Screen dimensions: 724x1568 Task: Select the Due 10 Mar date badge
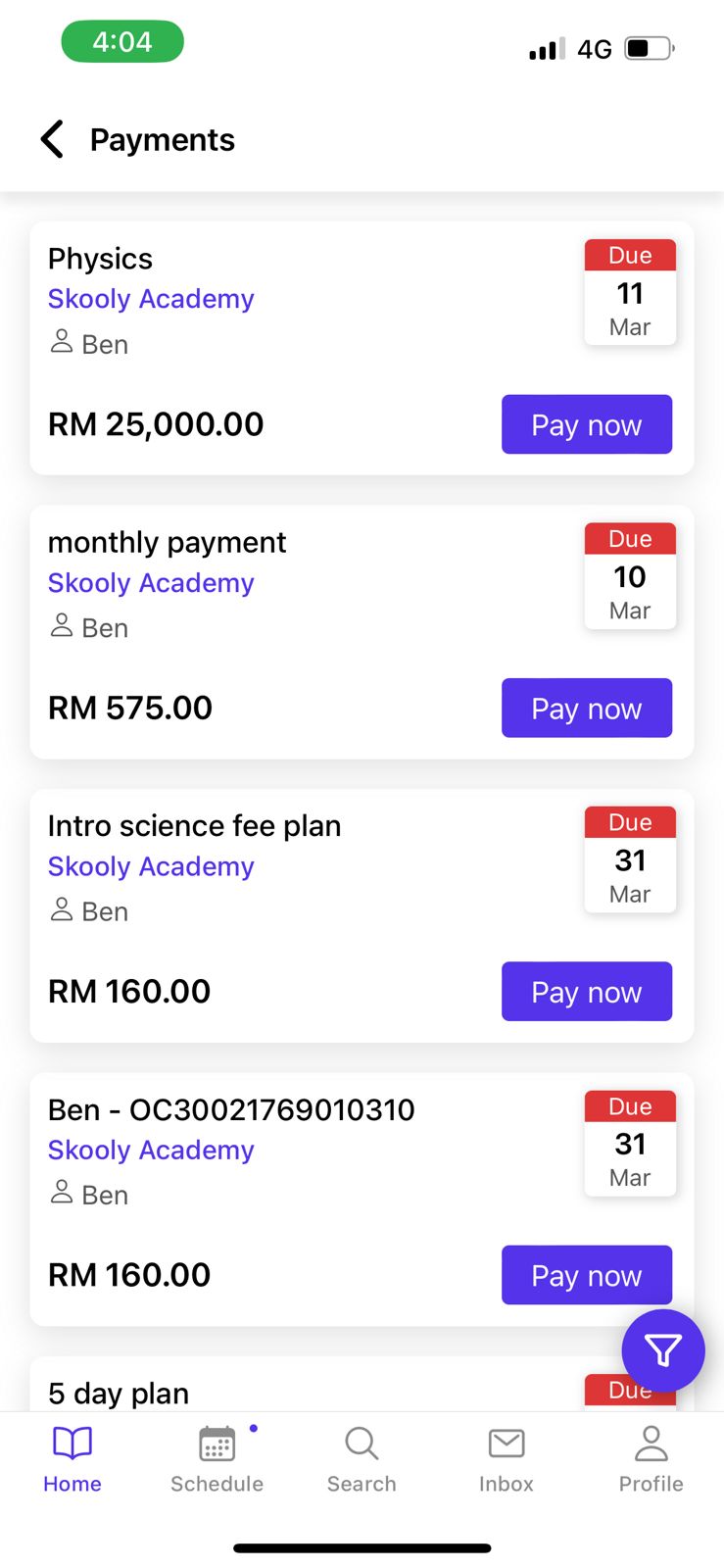630,575
